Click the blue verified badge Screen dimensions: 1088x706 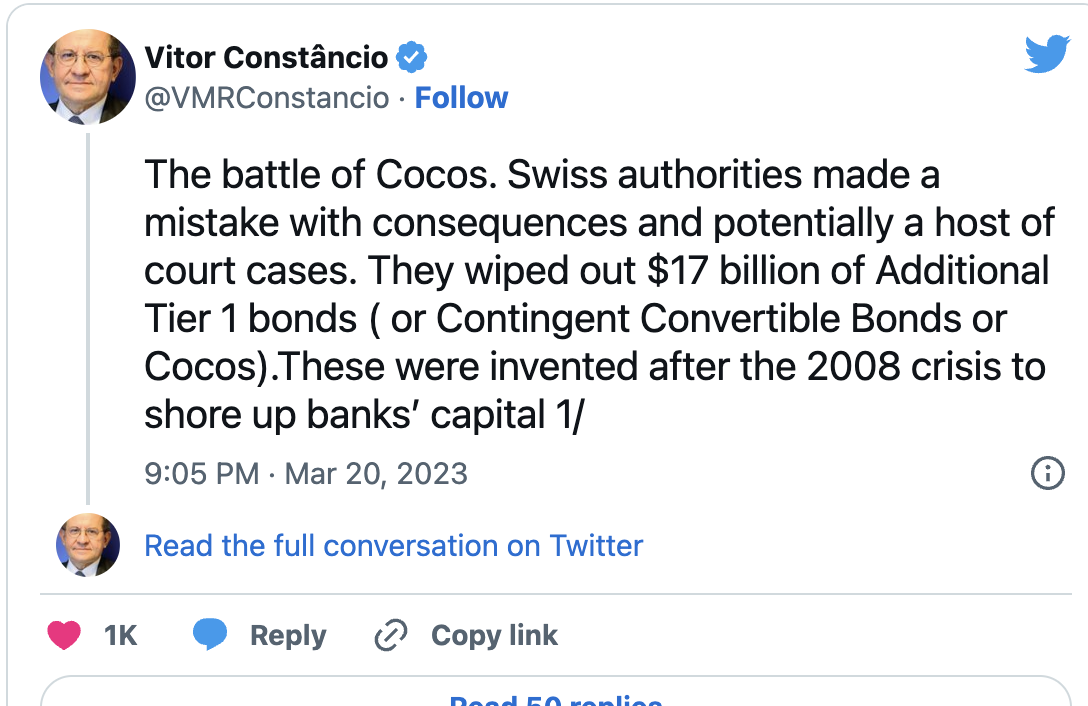[x=412, y=58]
